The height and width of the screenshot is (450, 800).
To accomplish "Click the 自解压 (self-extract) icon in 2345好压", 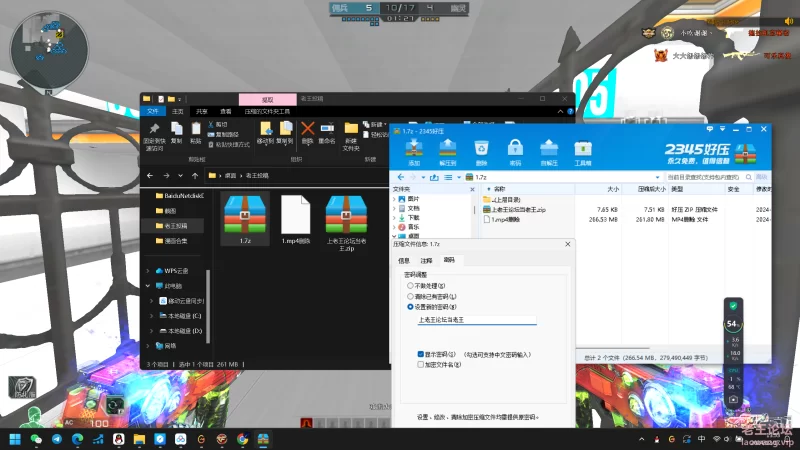I will pos(549,148).
